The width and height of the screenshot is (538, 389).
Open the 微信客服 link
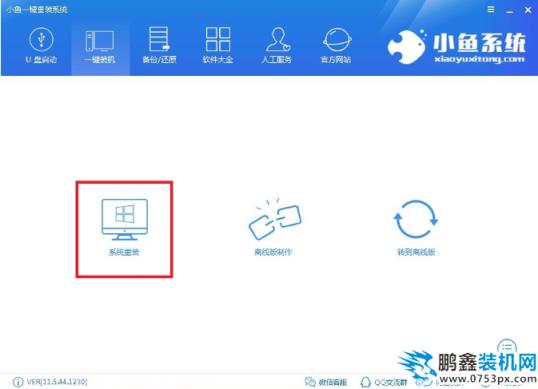[x=332, y=382]
